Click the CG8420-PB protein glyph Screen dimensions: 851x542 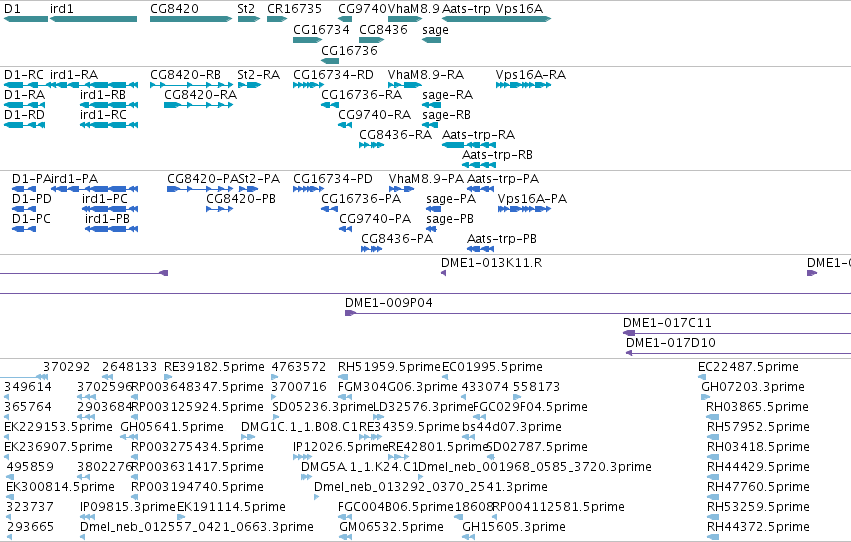[220, 209]
